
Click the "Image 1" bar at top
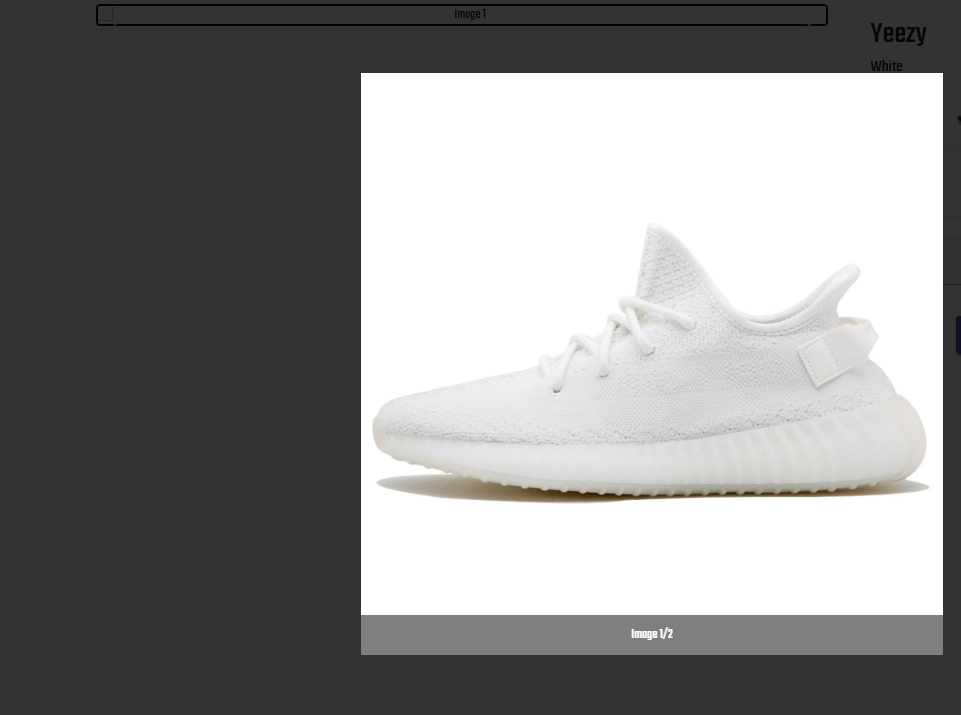click(462, 15)
